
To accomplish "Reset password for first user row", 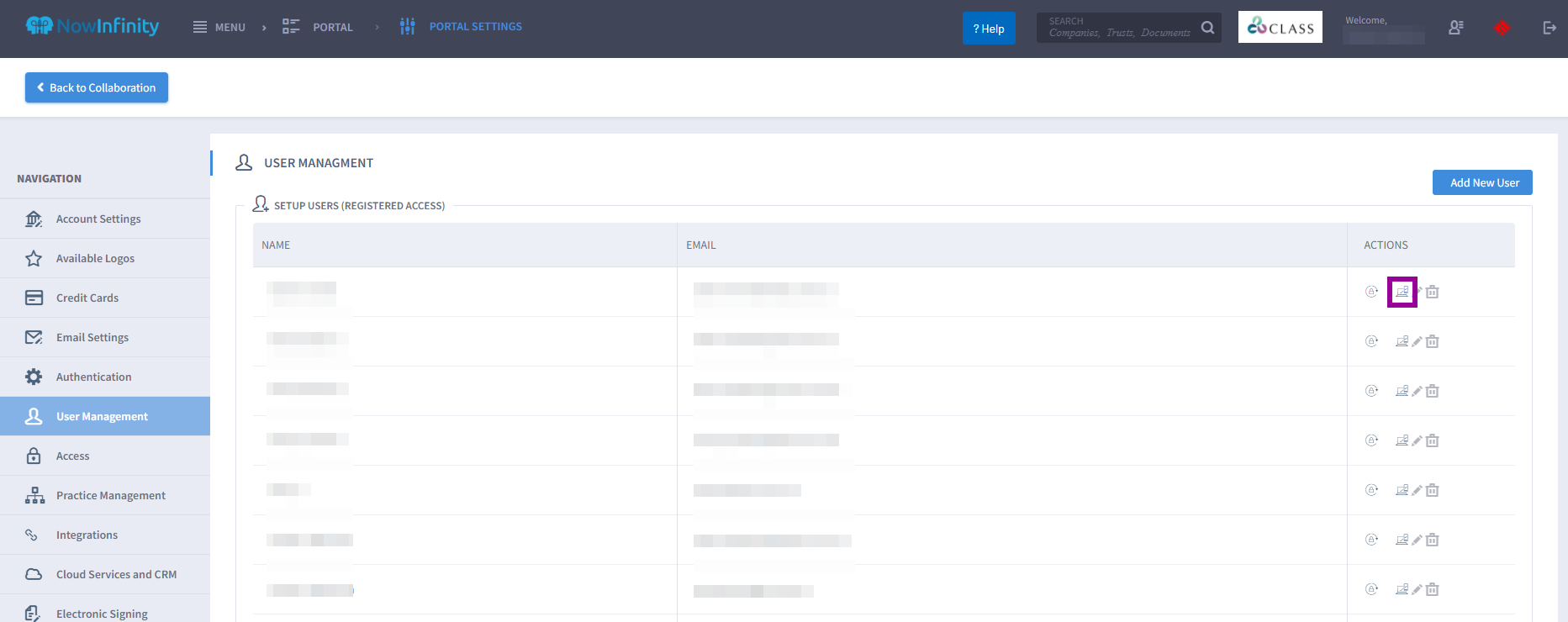I will [1371, 292].
